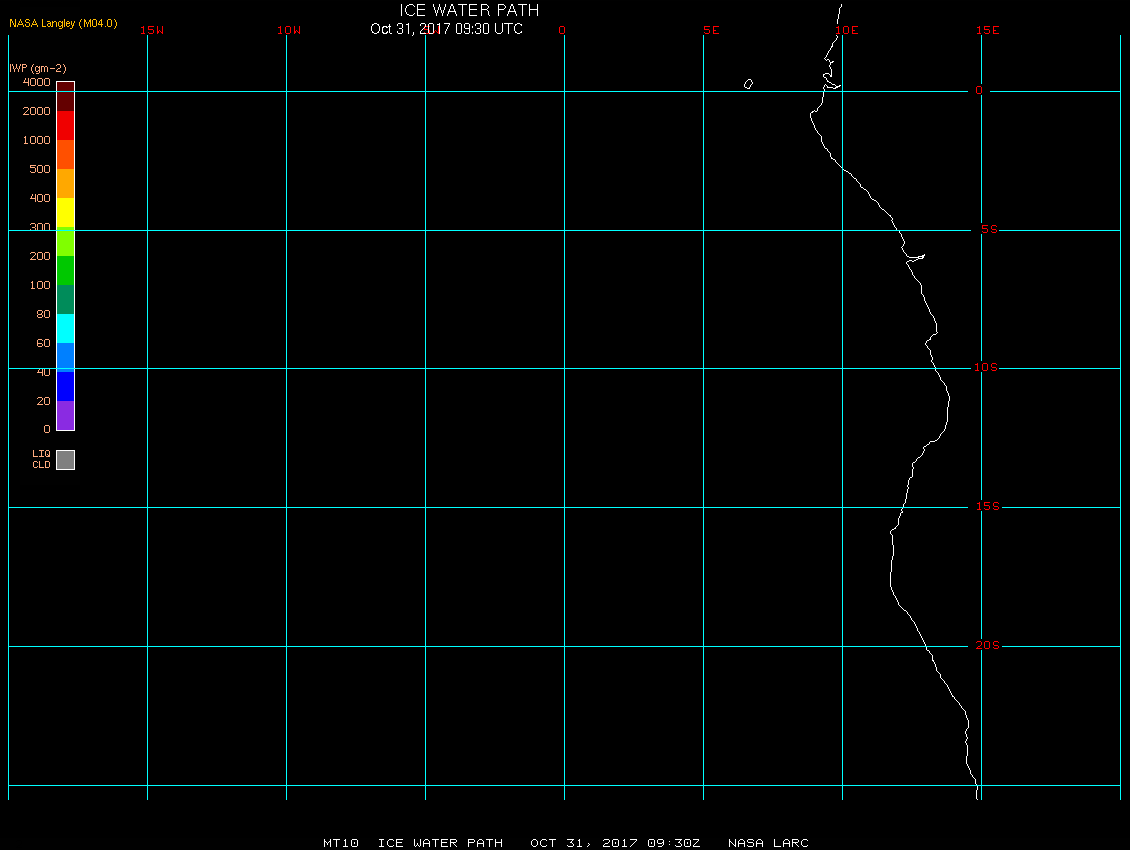Click the '5E' longitude label
Viewport: 1130px width, 850px height.
coord(711,30)
